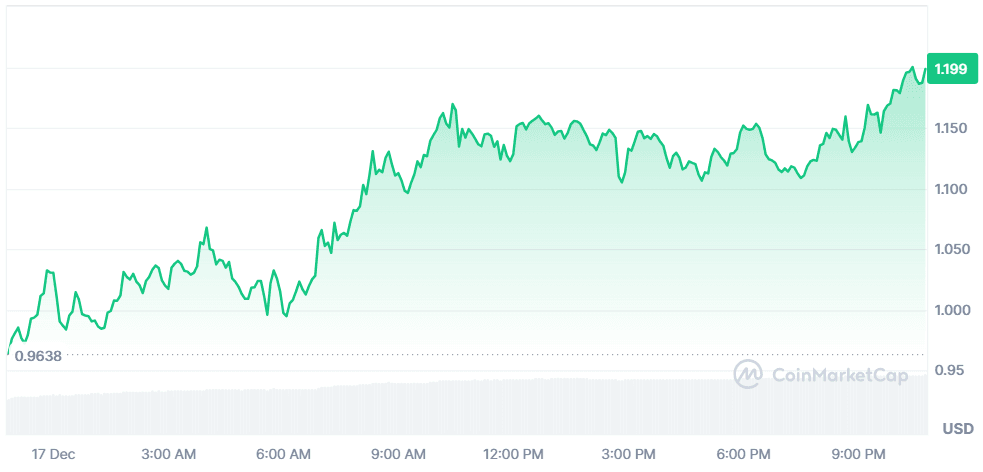
Task: Select the 3:00 PM axis label
Action: 631,454
